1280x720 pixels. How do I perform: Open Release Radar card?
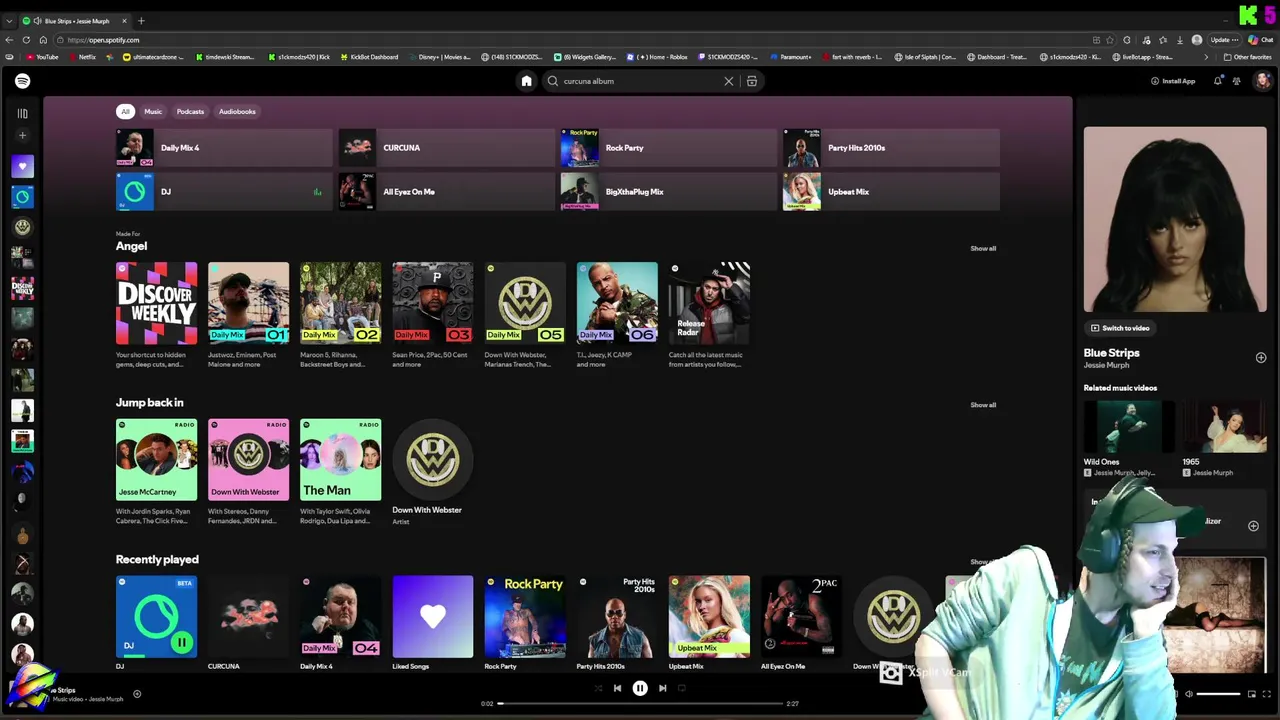tap(709, 316)
